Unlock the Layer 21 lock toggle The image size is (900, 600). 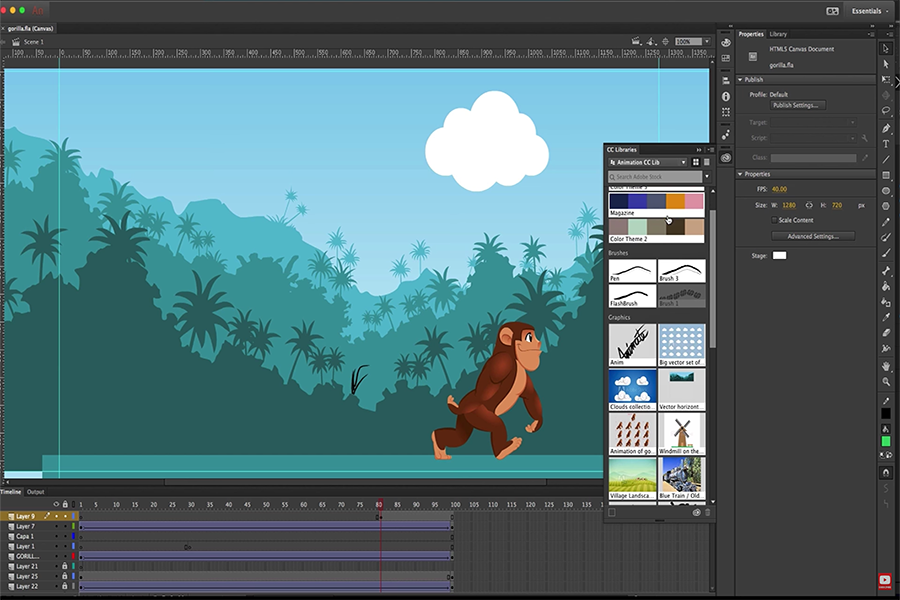click(65, 566)
